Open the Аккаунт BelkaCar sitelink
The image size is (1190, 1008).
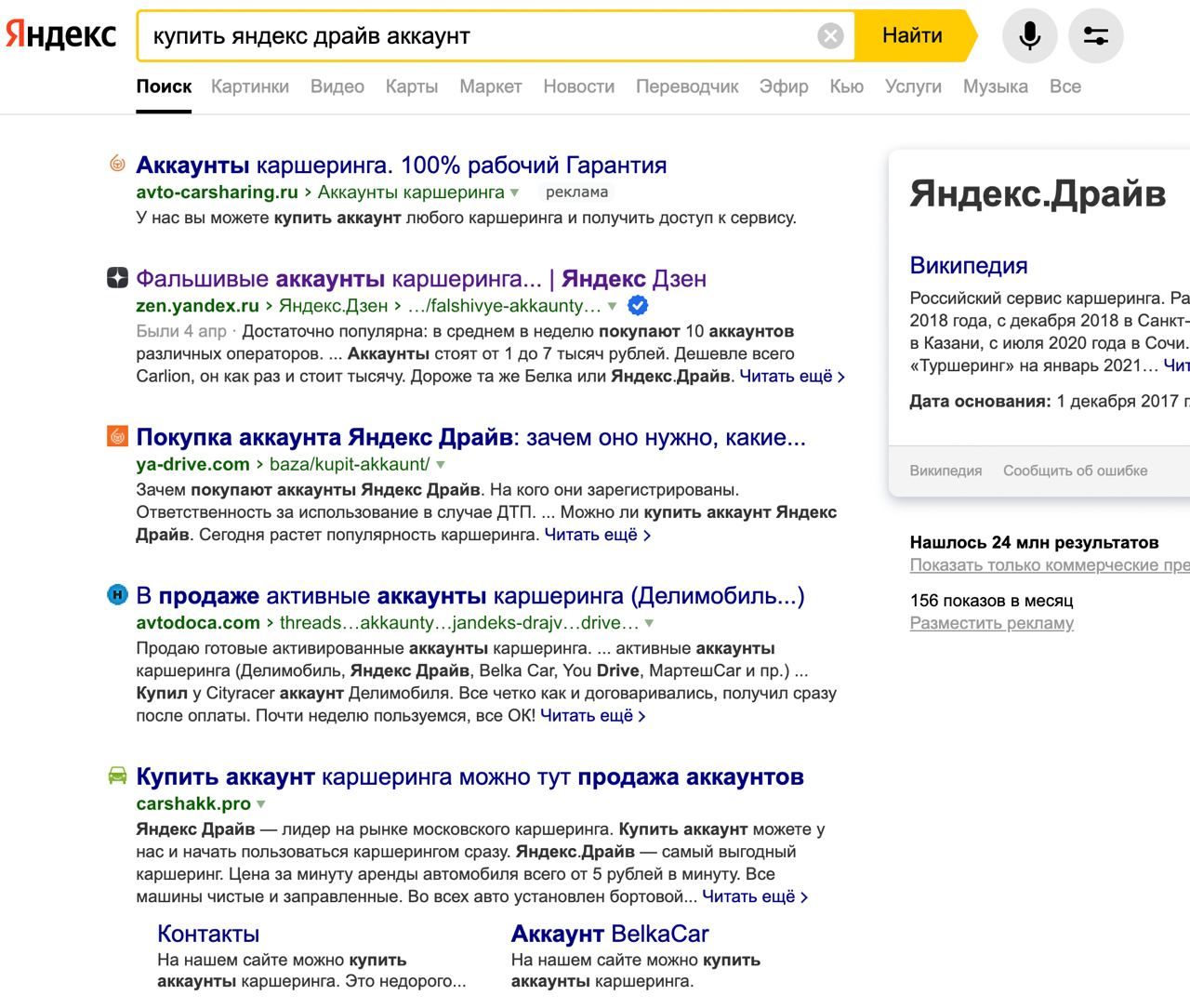click(610, 934)
